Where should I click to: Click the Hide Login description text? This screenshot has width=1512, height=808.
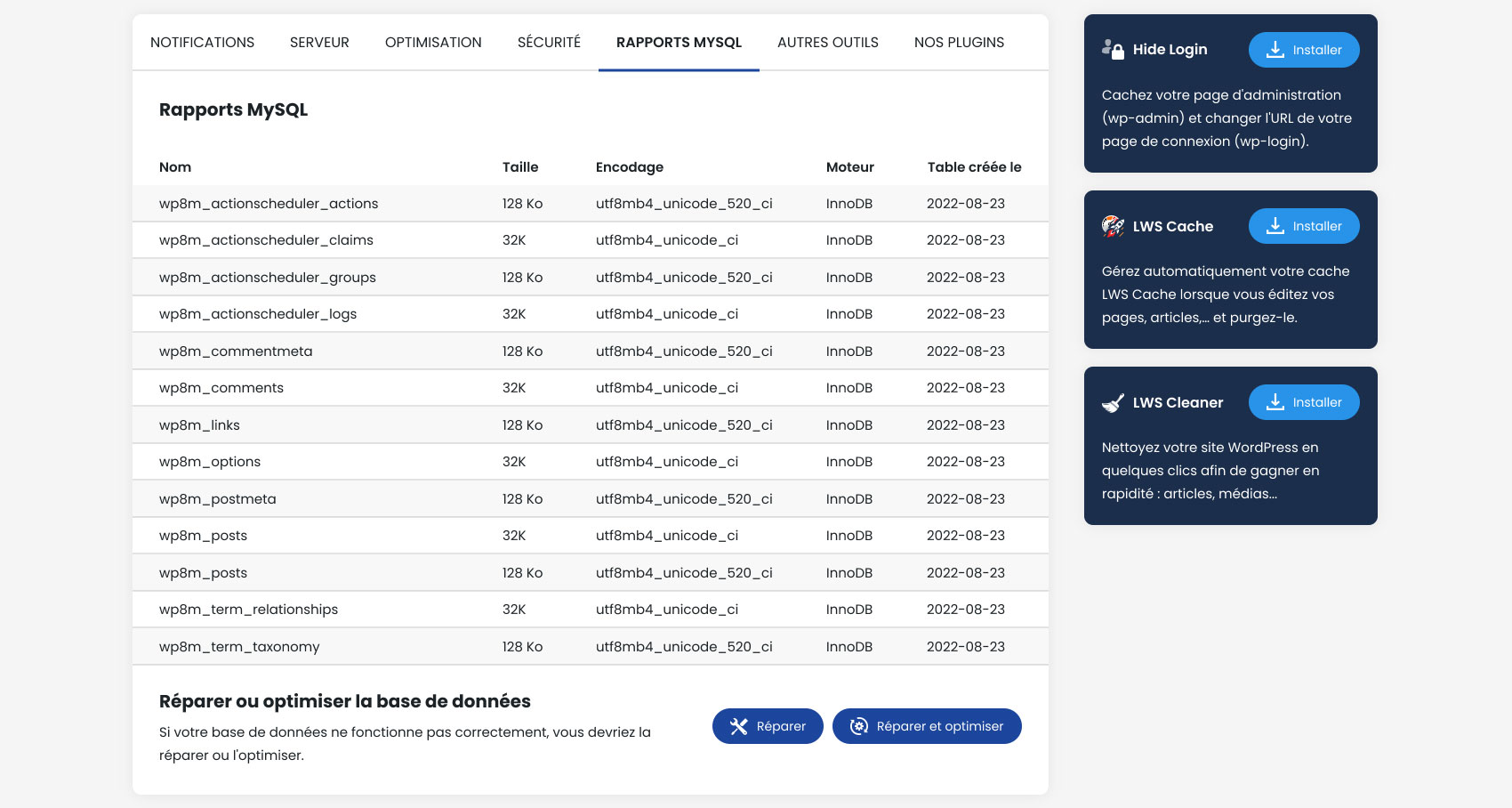point(1226,118)
